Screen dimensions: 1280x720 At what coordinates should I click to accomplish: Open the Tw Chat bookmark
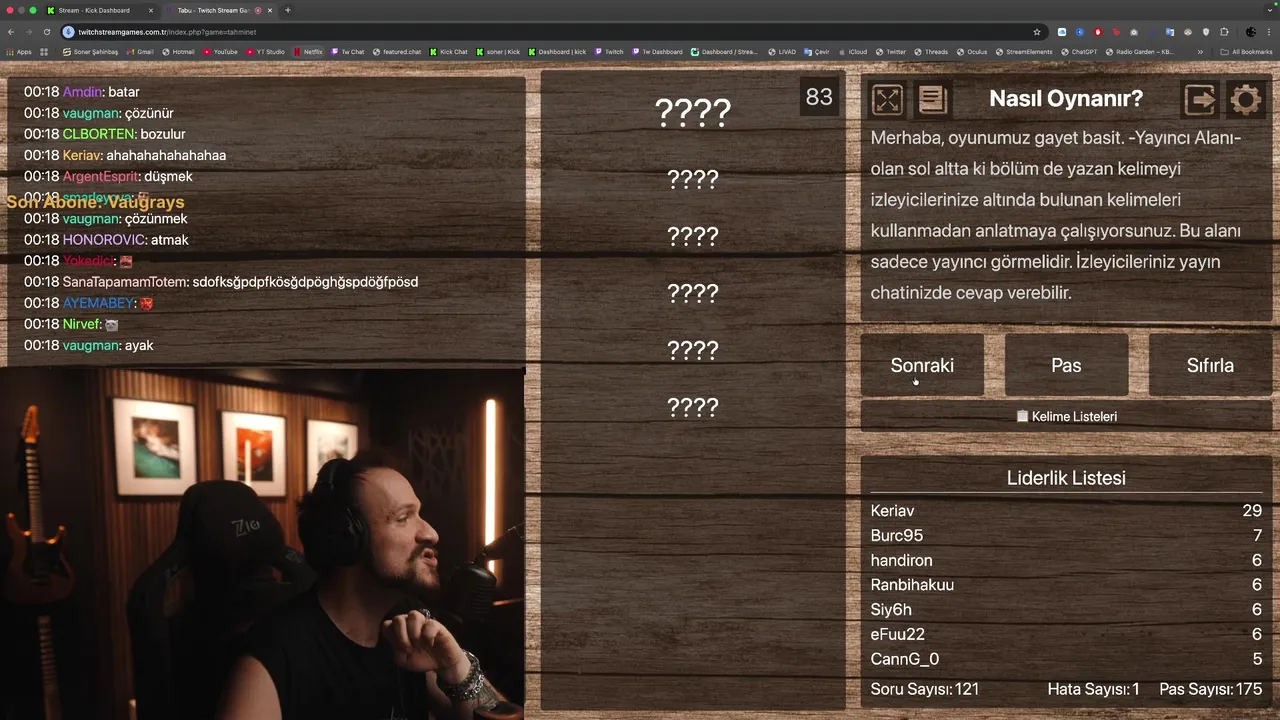point(348,52)
